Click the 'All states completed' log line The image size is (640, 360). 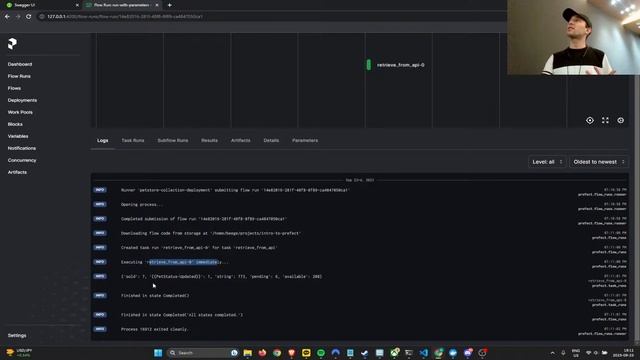point(182,315)
